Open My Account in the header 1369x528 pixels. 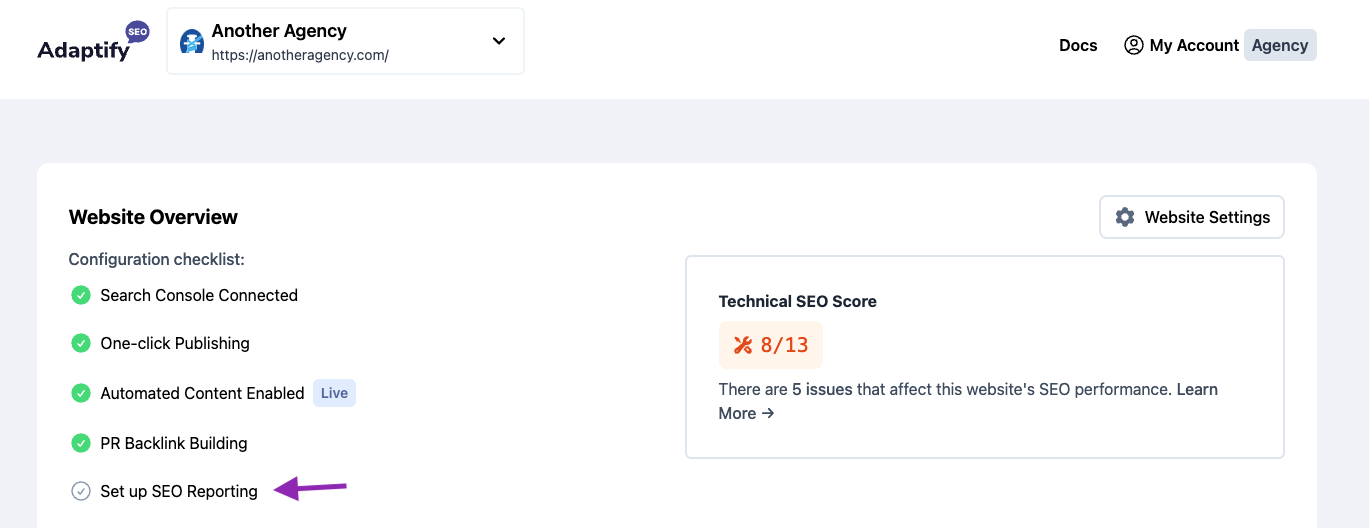(1181, 45)
